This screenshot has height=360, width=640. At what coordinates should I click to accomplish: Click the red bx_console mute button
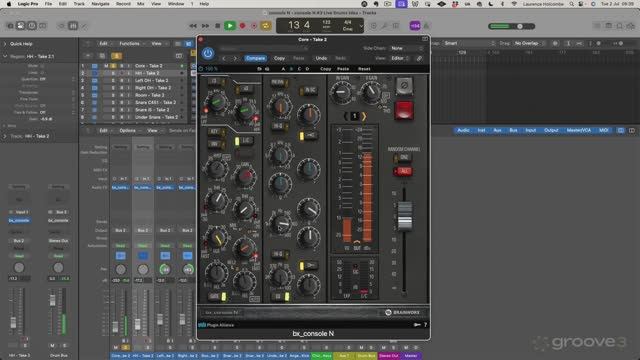[x=404, y=110]
